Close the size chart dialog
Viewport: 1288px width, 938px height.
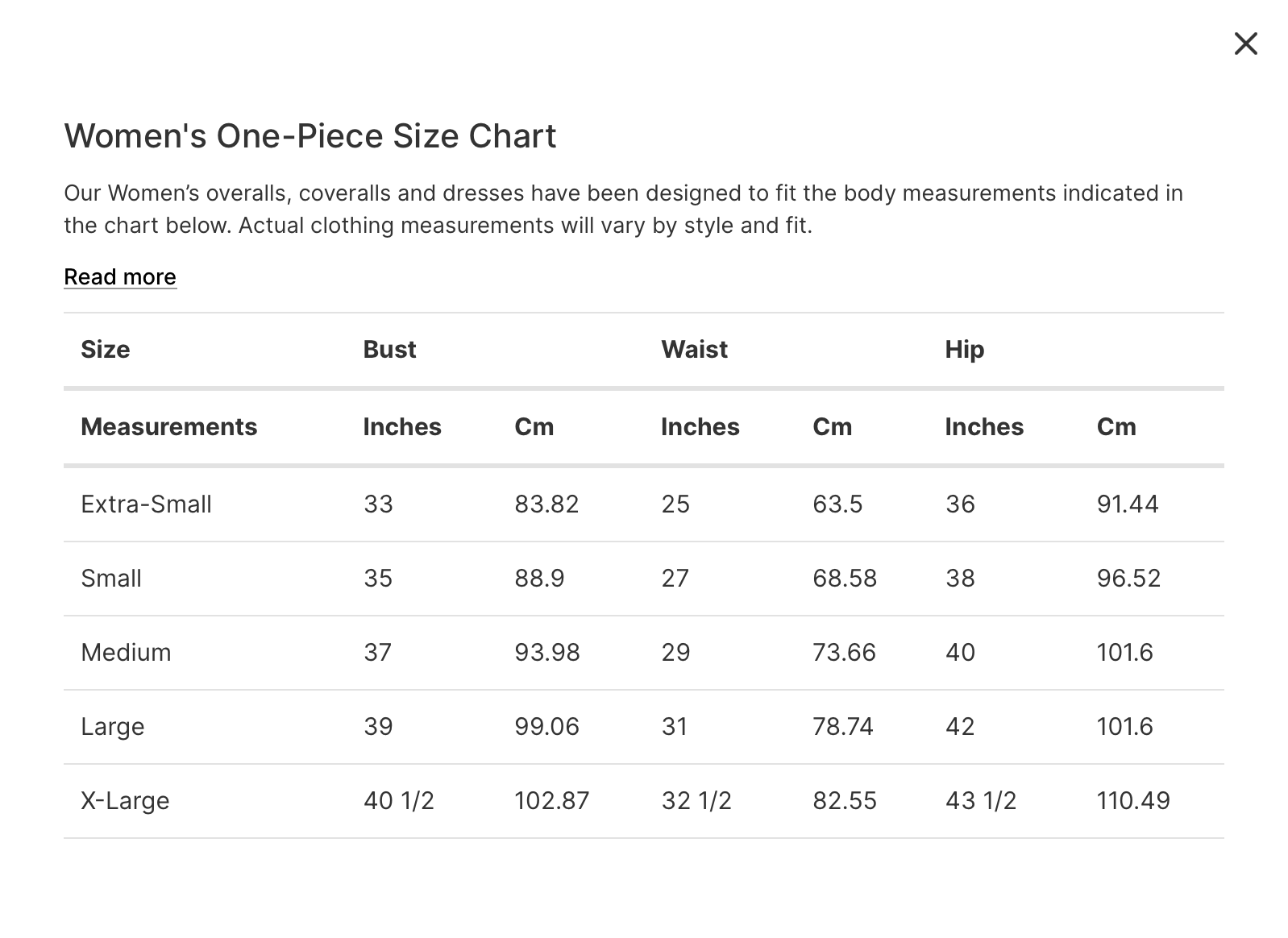click(1245, 44)
